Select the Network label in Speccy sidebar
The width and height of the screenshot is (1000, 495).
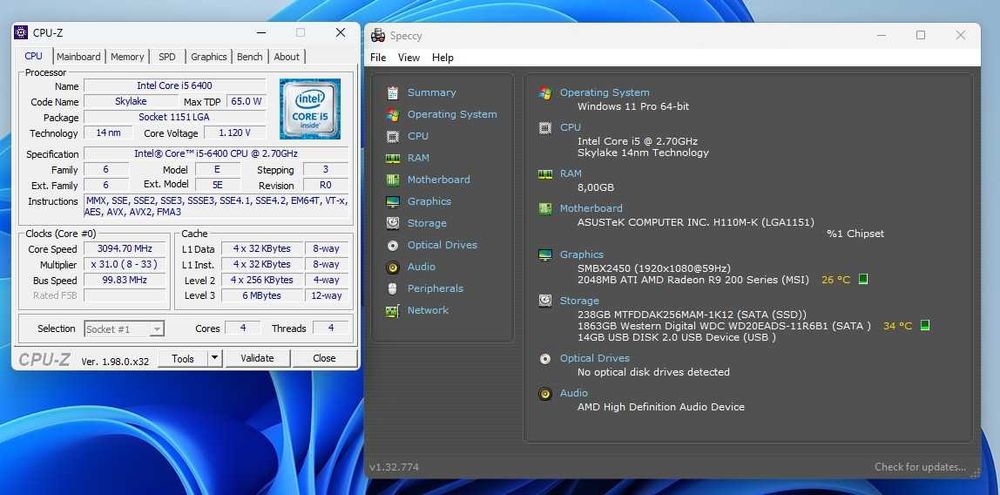click(x=428, y=310)
